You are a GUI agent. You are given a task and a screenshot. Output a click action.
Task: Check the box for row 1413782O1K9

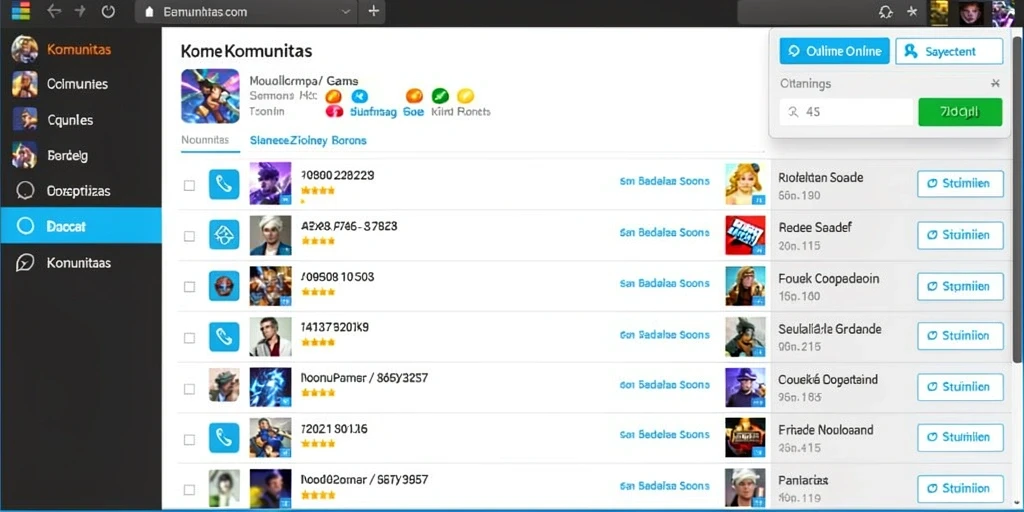coord(189,338)
